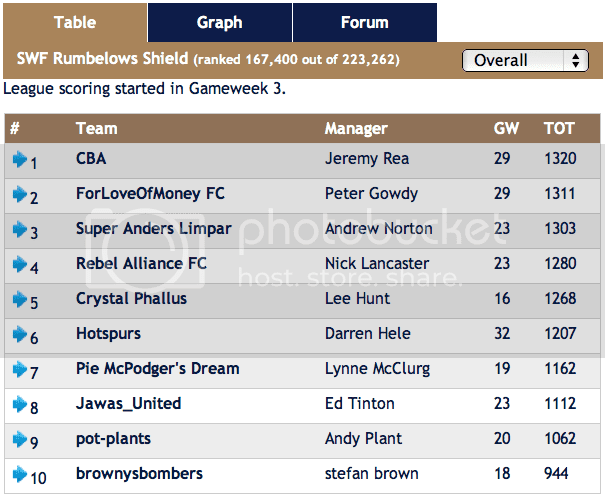605x502 pixels.
Task: Open Super Anders Limpar team page
Action: click(x=154, y=229)
